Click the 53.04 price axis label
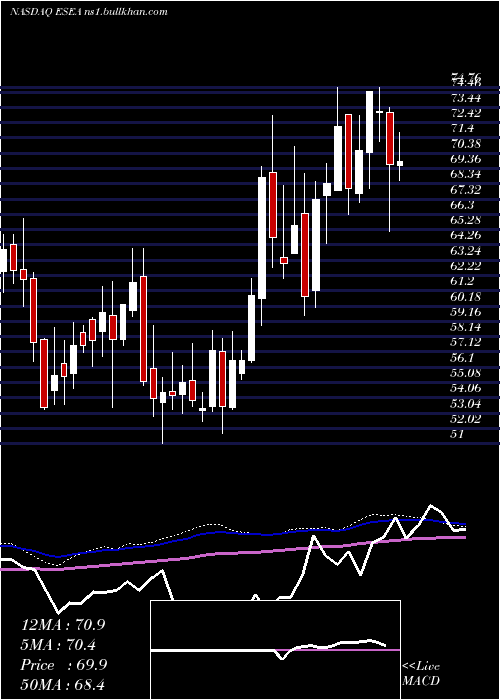Viewport: 500px width, 700px height. tap(466, 403)
